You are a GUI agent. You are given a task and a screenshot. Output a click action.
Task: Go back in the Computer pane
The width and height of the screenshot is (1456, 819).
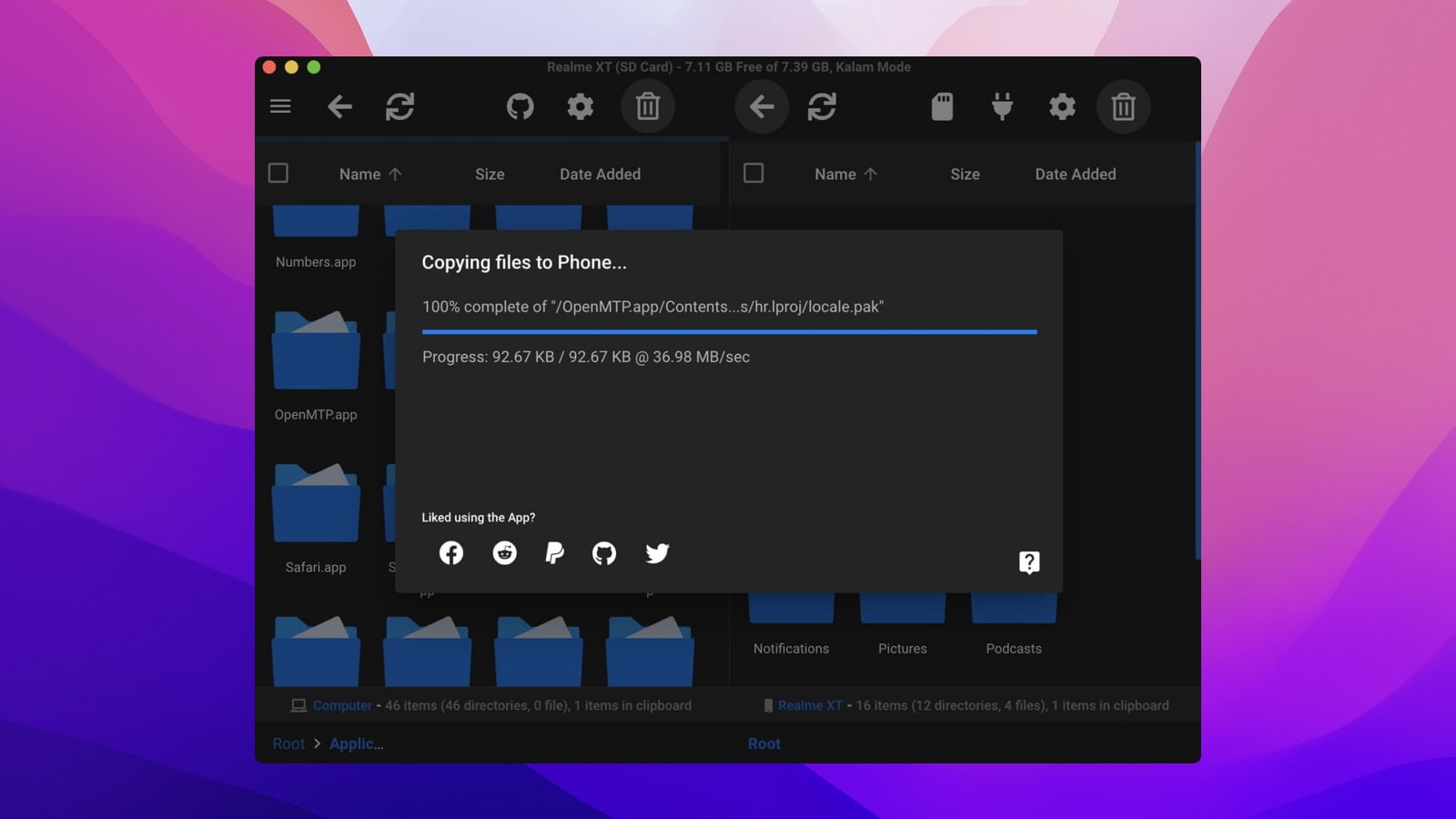[x=340, y=106]
